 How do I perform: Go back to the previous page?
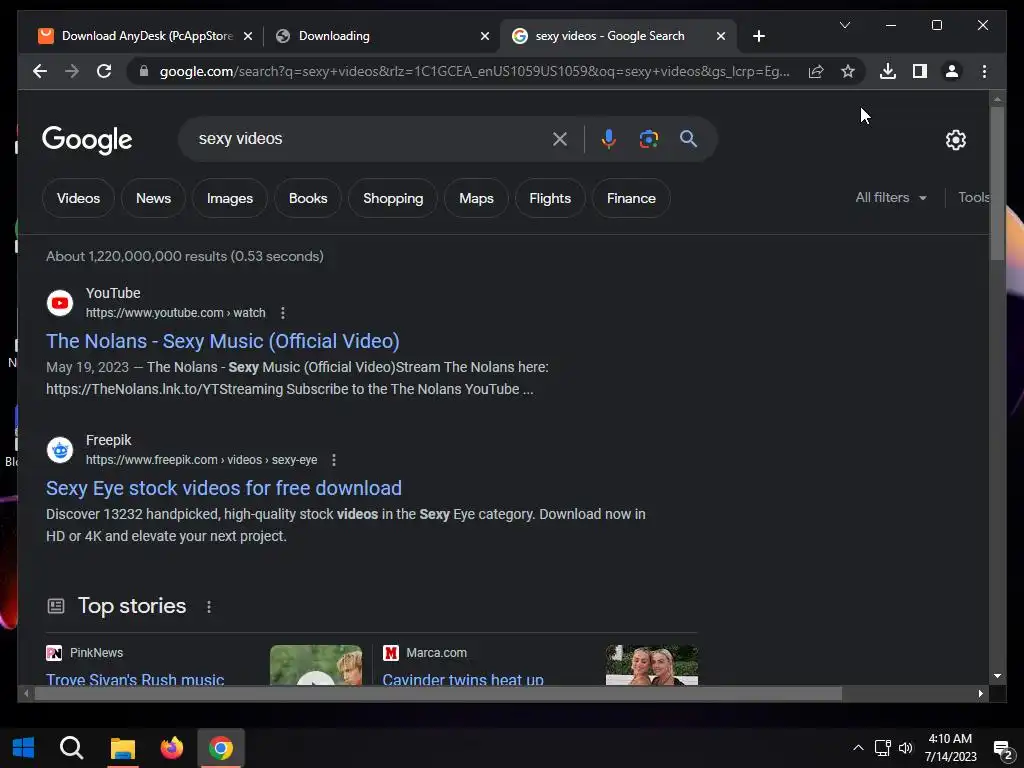[40, 71]
